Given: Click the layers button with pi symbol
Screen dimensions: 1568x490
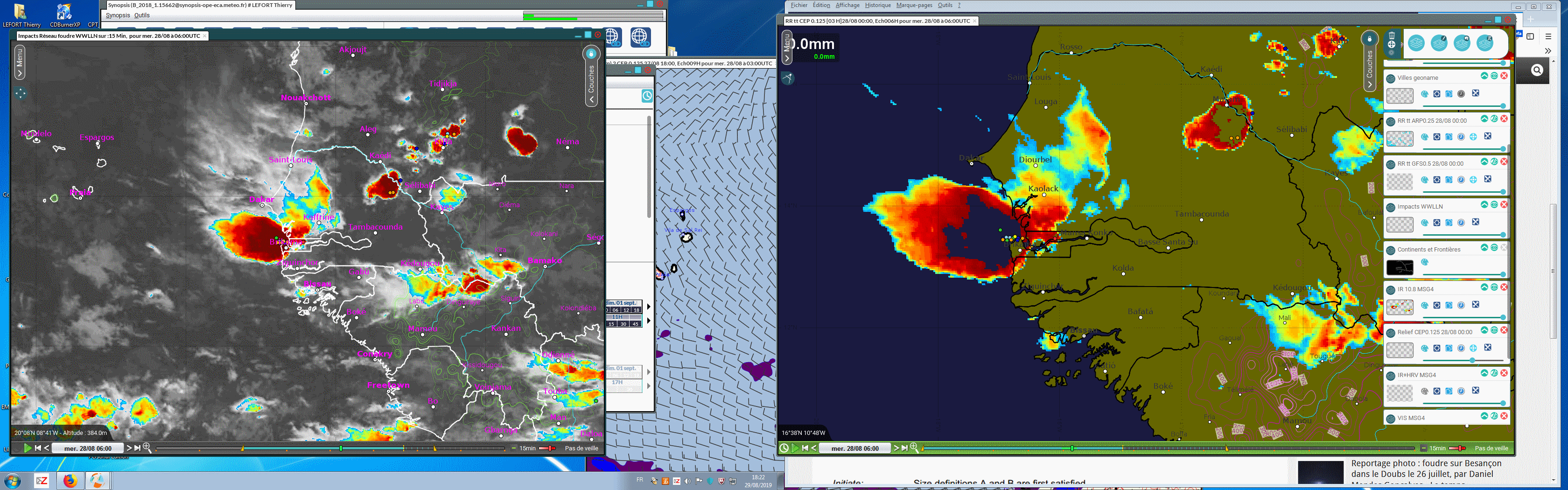Looking at the screenshot, I should coord(1485,43).
